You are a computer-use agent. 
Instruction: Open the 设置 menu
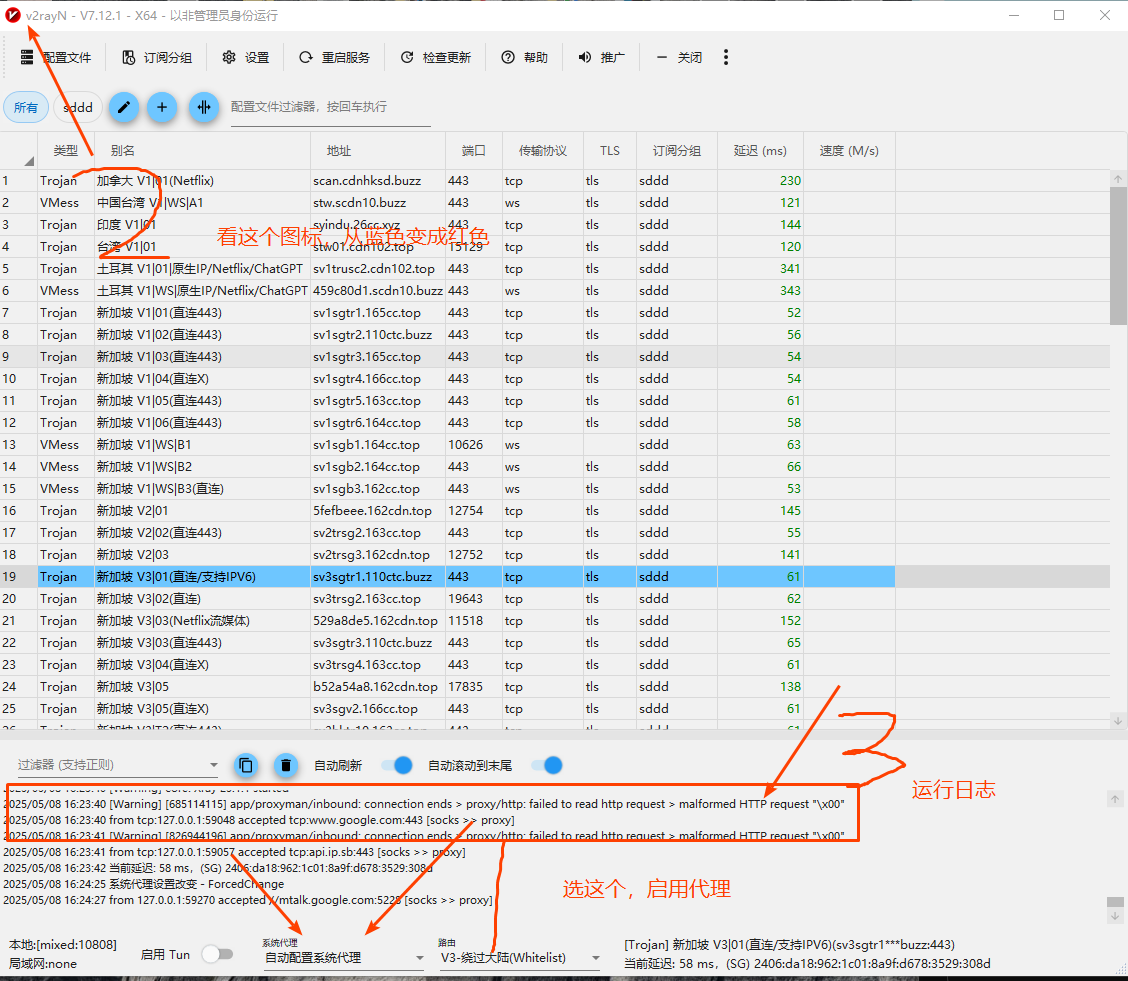click(245, 58)
